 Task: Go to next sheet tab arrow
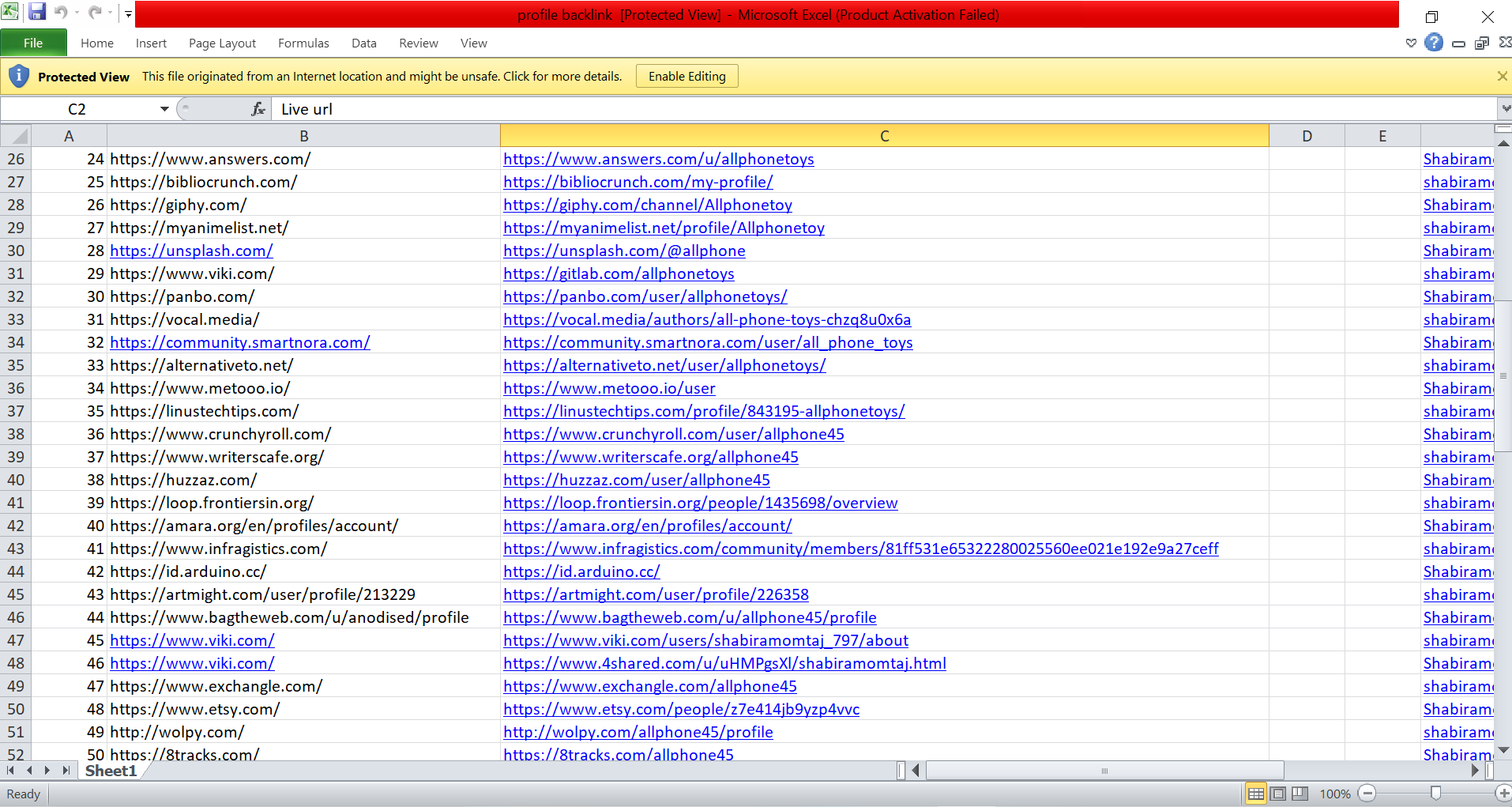[x=47, y=771]
